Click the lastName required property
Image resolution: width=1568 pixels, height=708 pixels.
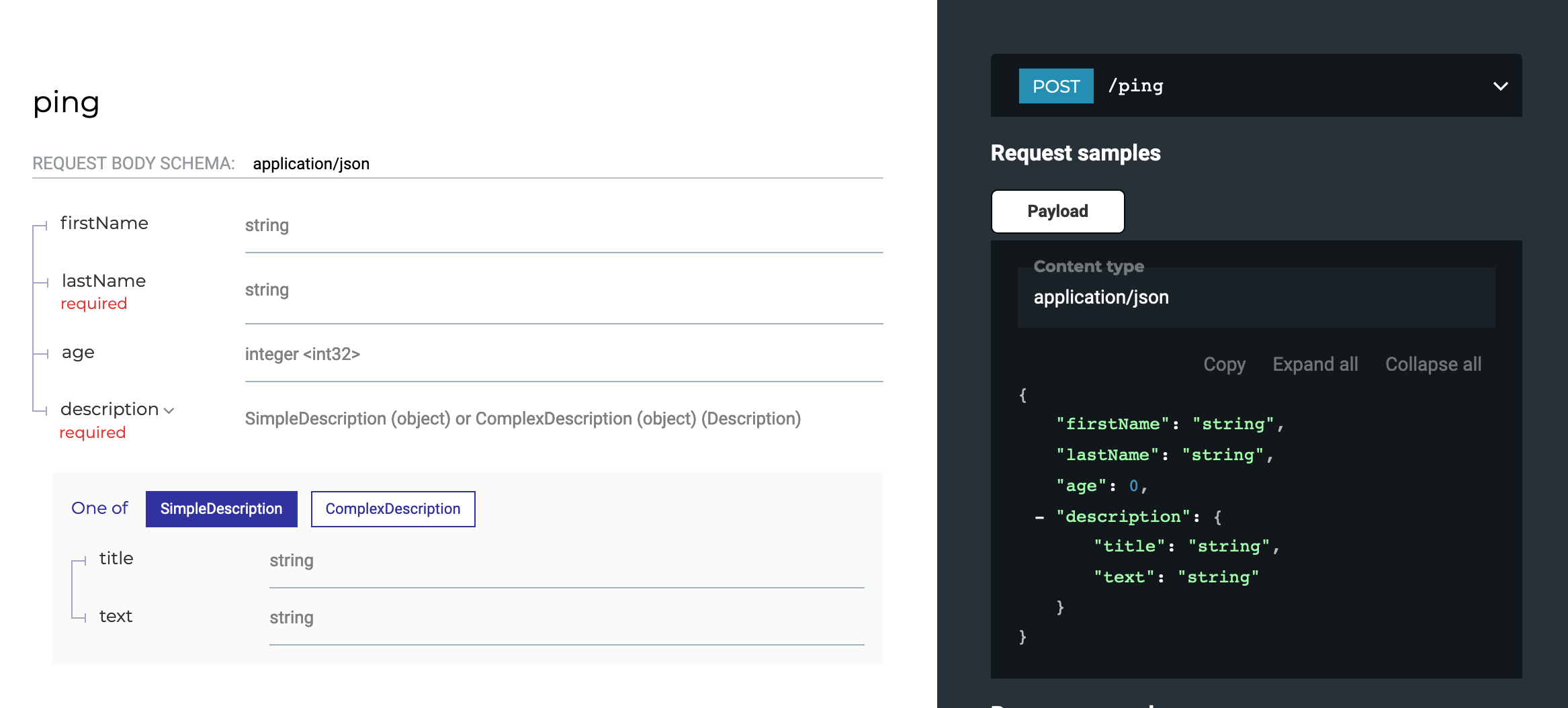(103, 281)
